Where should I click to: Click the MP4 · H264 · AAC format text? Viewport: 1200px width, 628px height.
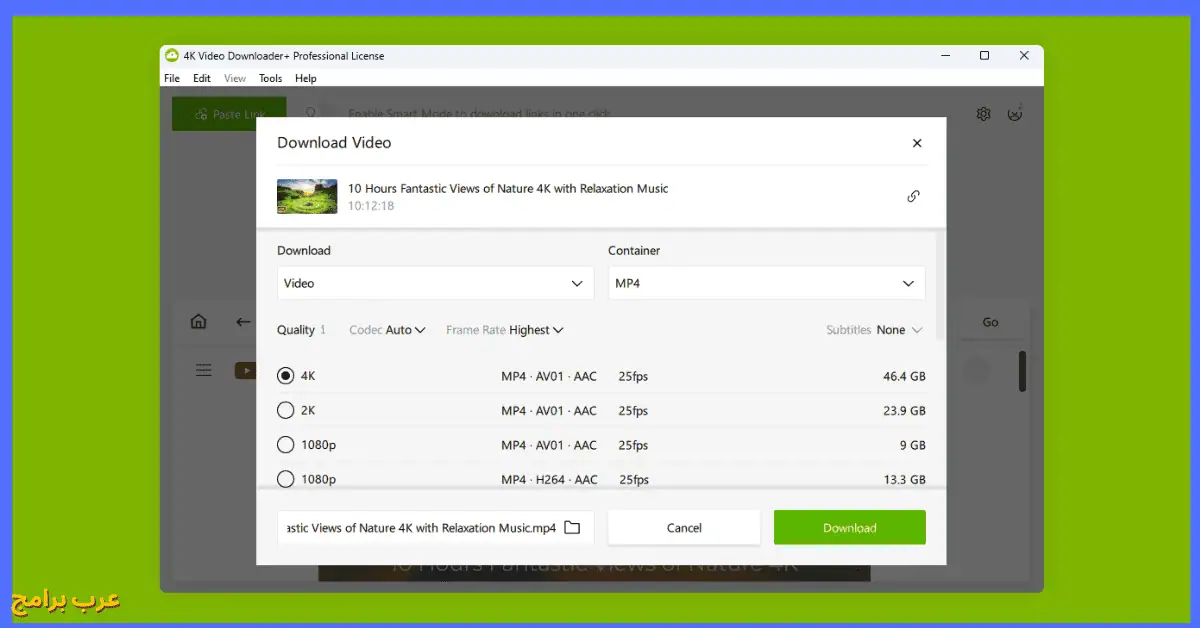549,480
